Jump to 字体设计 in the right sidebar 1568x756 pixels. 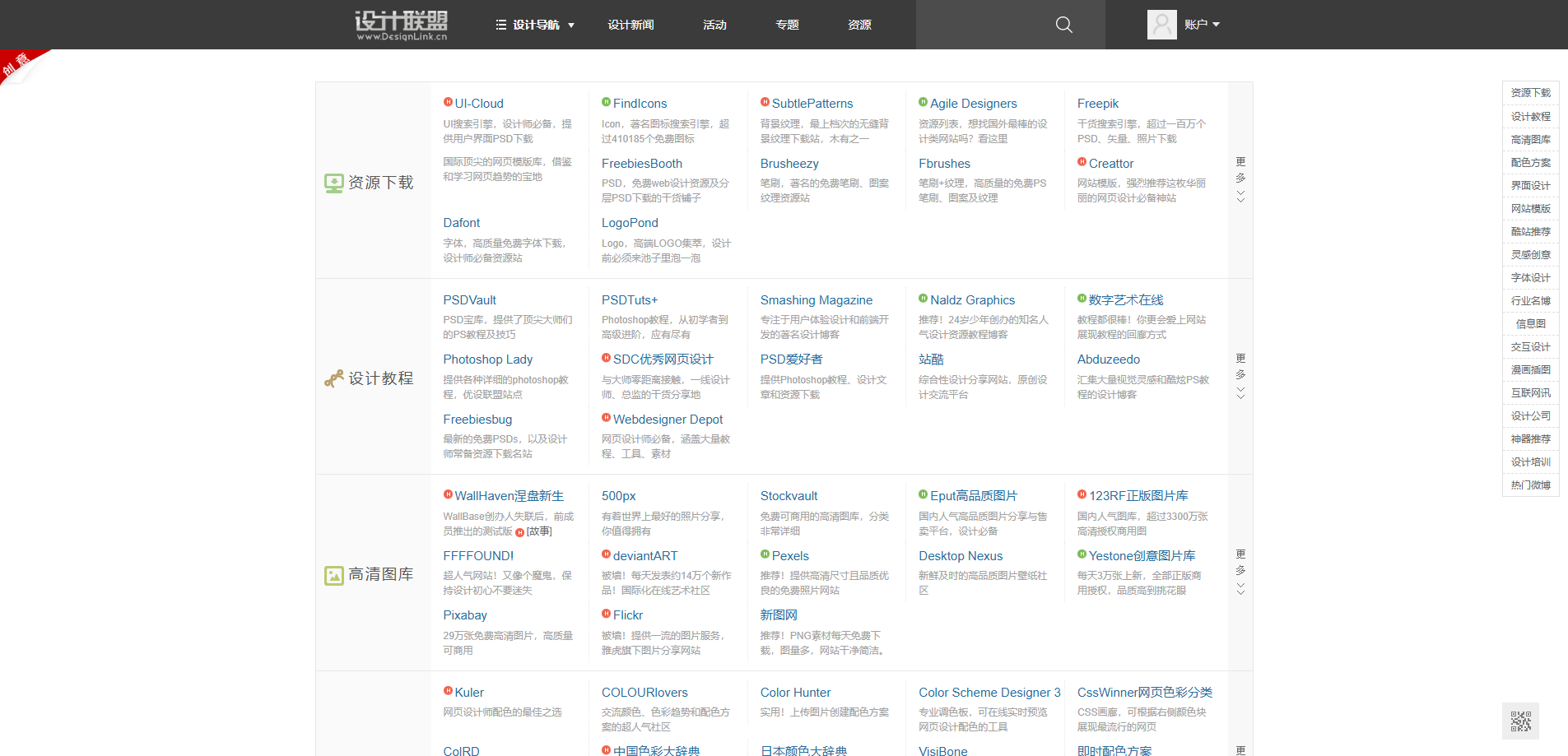(1530, 278)
